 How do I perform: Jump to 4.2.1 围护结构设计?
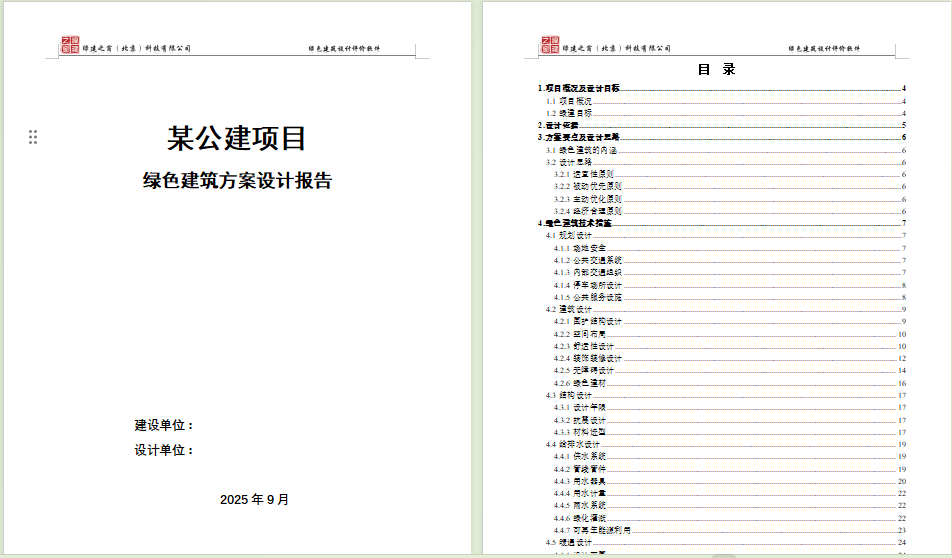click(730, 321)
